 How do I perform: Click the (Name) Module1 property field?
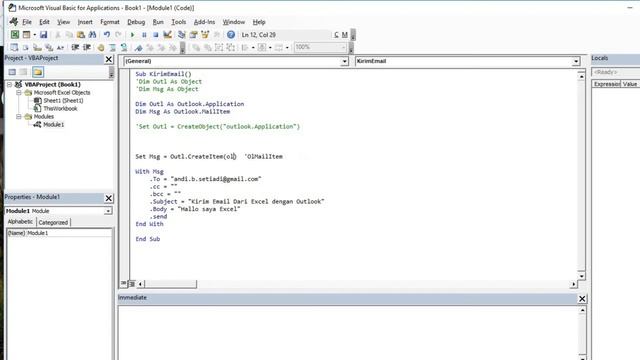point(59,233)
